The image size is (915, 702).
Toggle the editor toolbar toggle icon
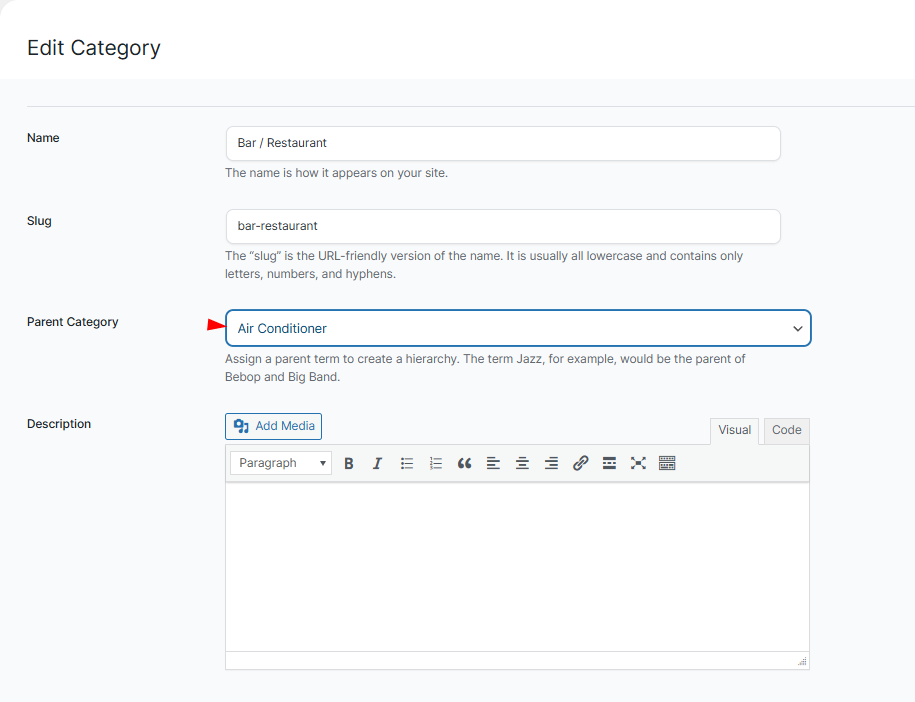[667, 463]
